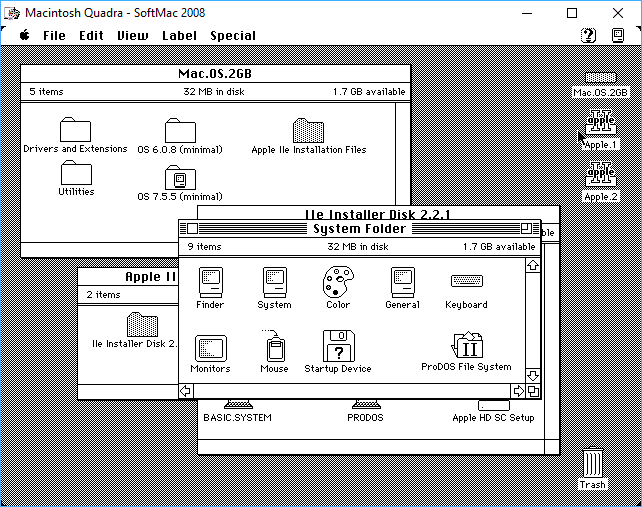Viewport: 642px width, 507px height.
Task: Click the System Folder window close box
Action: pos(192,229)
